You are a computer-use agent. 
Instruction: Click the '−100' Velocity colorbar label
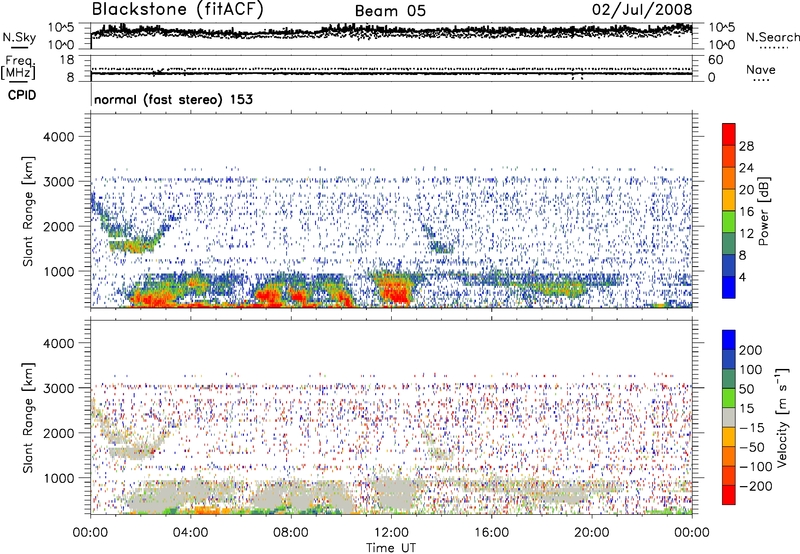(x=756, y=467)
